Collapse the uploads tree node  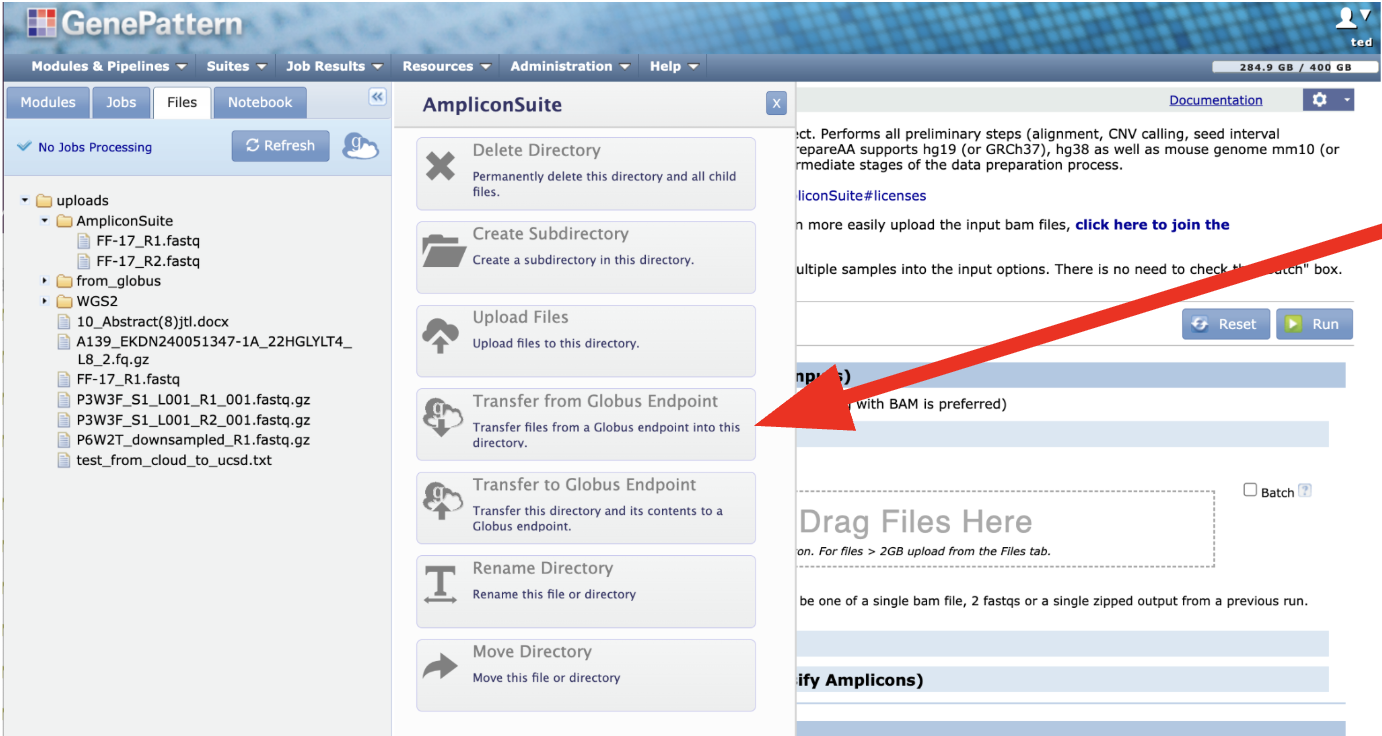point(25,201)
